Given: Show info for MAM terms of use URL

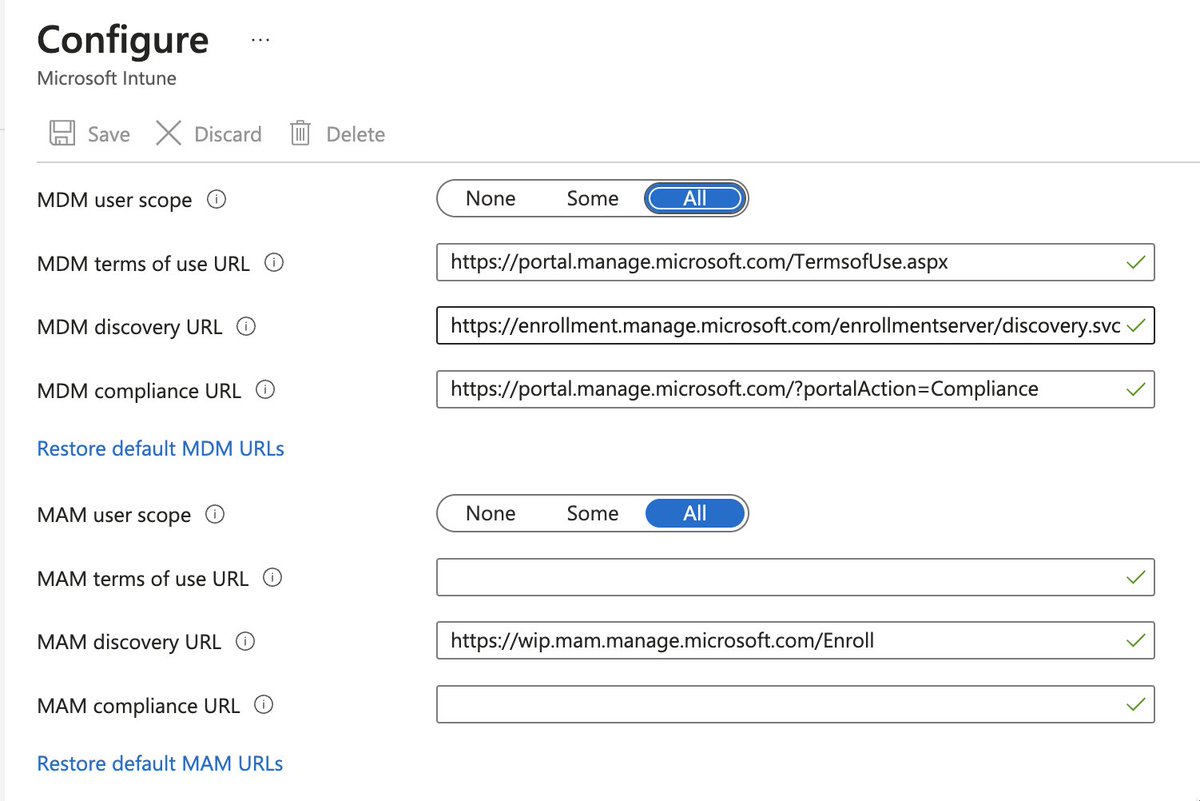Looking at the screenshot, I should click(x=273, y=578).
